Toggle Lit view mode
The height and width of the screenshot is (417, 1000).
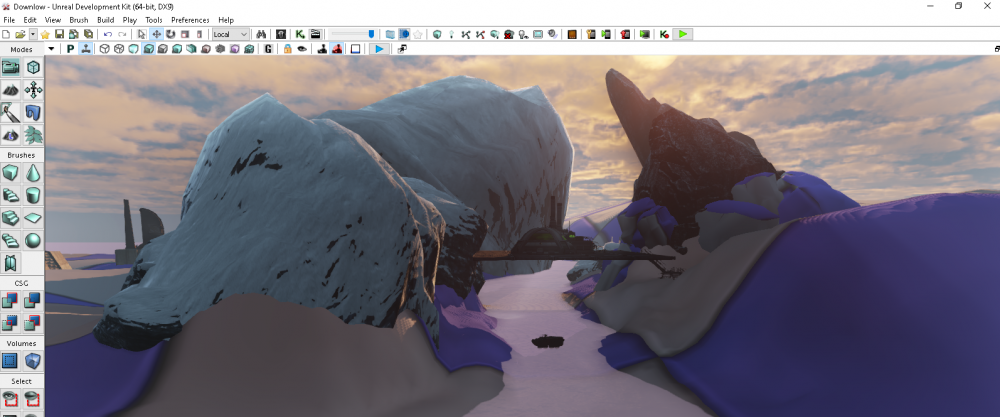coord(148,49)
